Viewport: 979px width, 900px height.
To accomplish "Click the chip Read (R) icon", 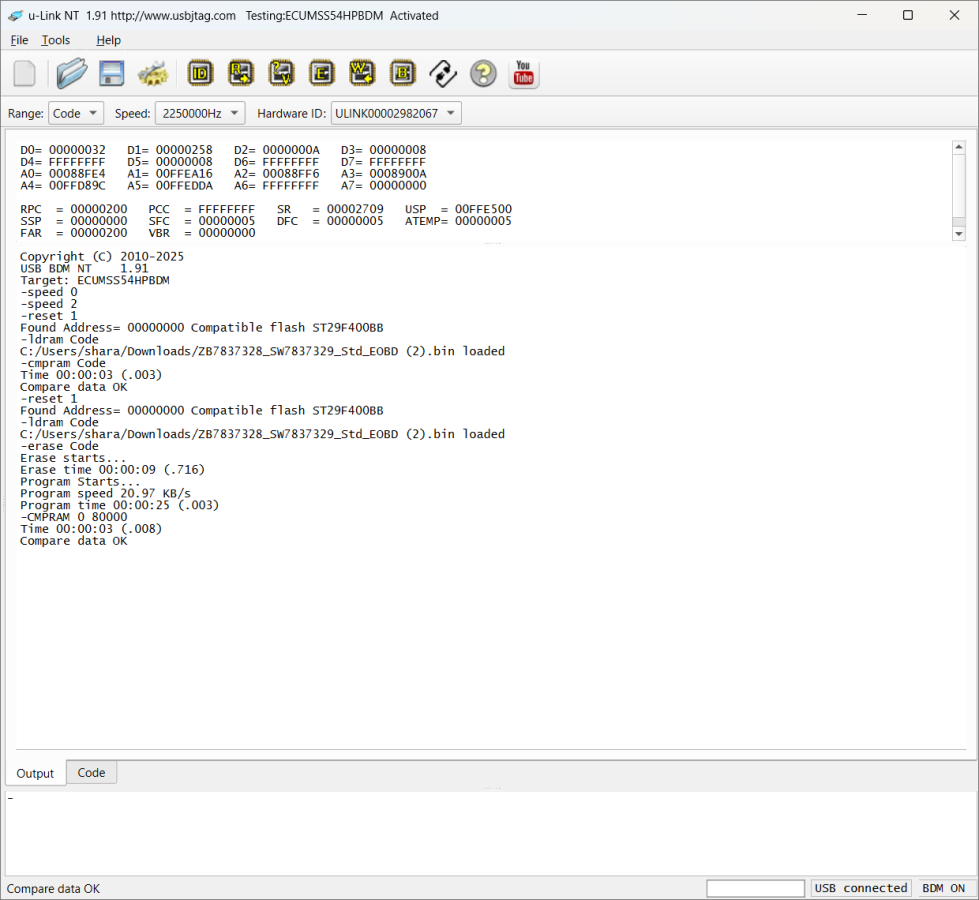I will click(241, 73).
